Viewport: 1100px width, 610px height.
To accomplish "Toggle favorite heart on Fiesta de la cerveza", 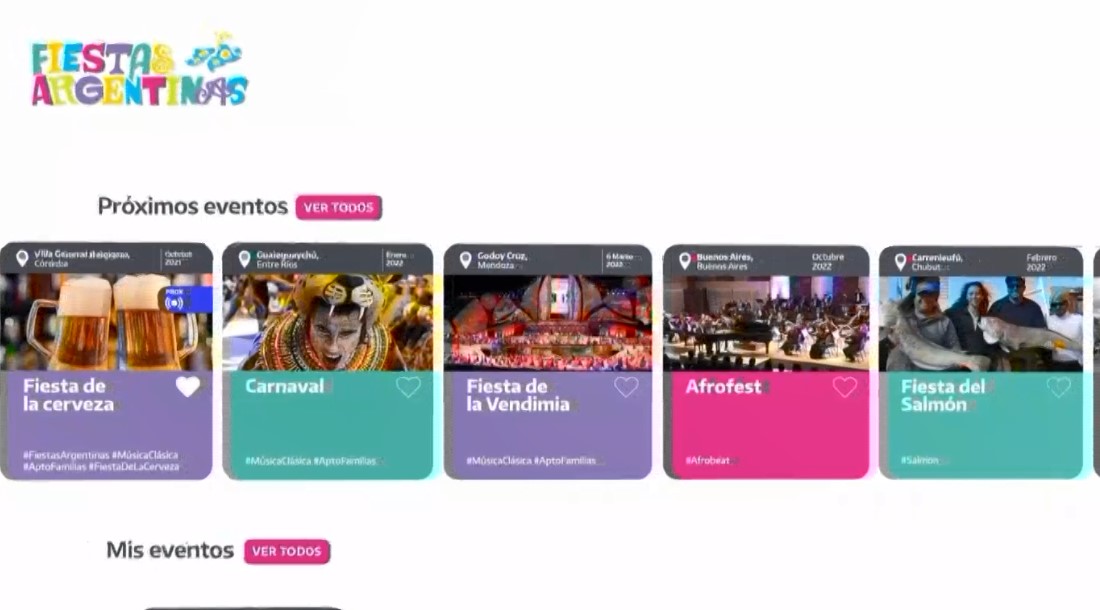I will [x=187, y=386].
